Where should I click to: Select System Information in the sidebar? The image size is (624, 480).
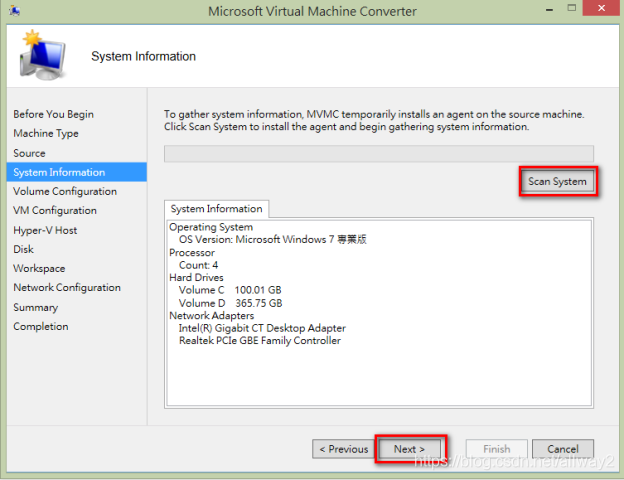76,172
